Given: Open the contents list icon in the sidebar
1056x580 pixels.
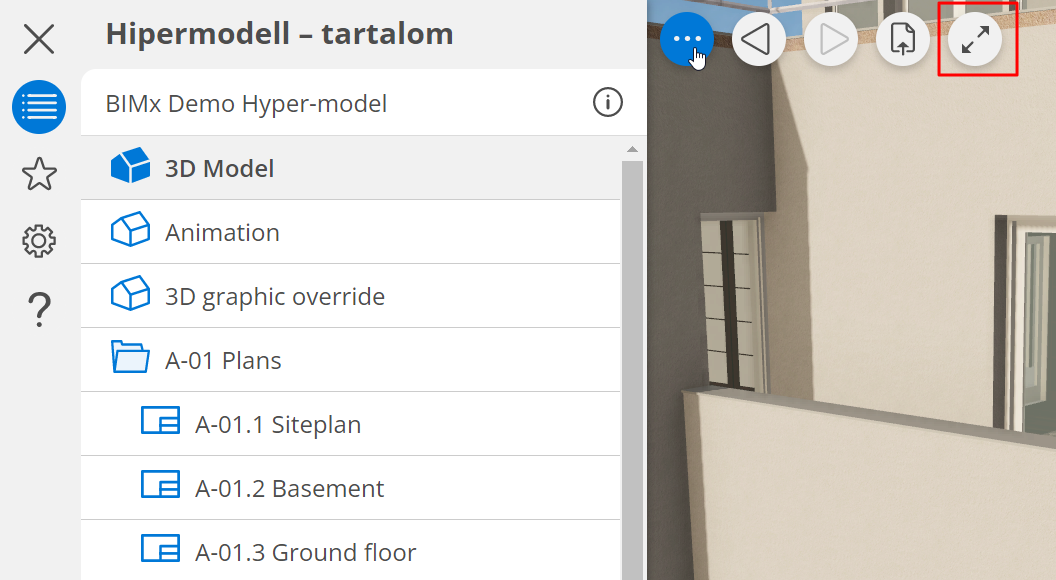Looking at the screenshot, I should tap(39, 107).
